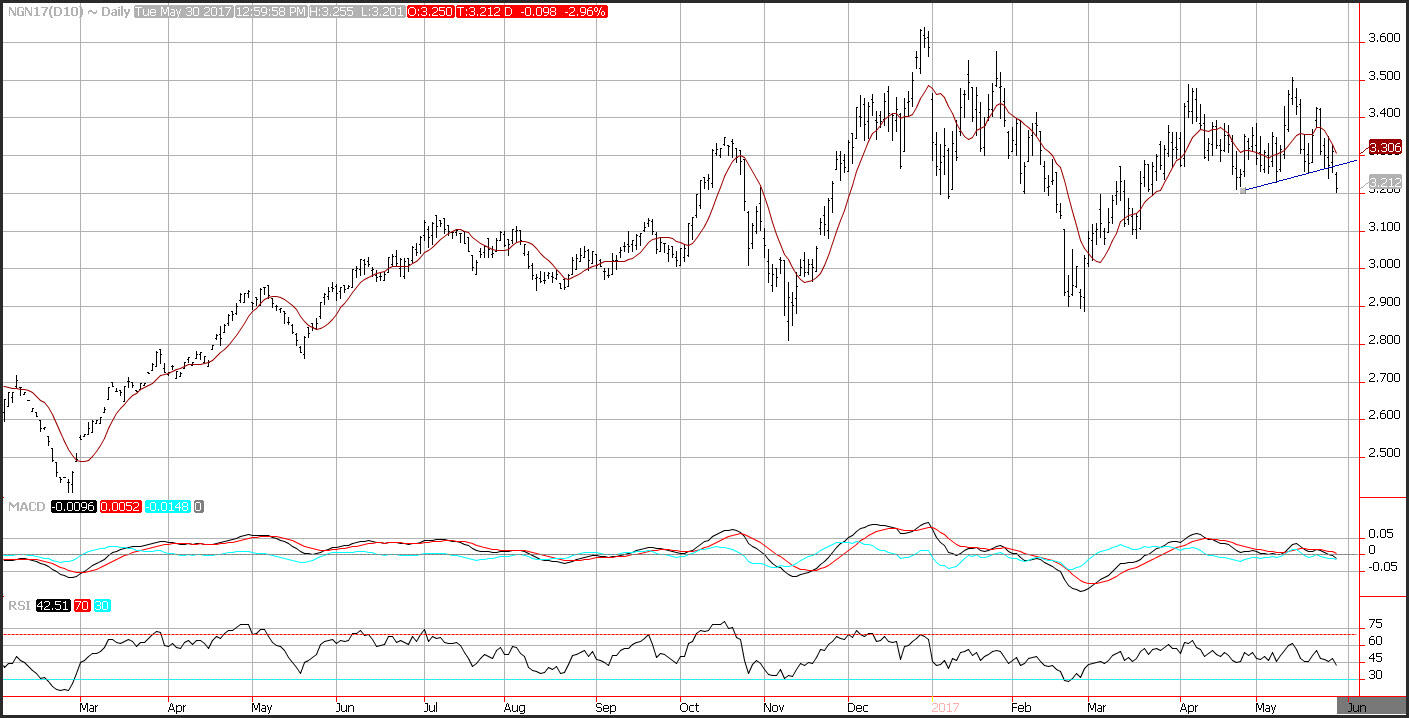Image resolution: width=1409 pixels, height=718 pixels.
Task: Click the red 3.306 moving average price tag
Action: tap(1385, 148)
